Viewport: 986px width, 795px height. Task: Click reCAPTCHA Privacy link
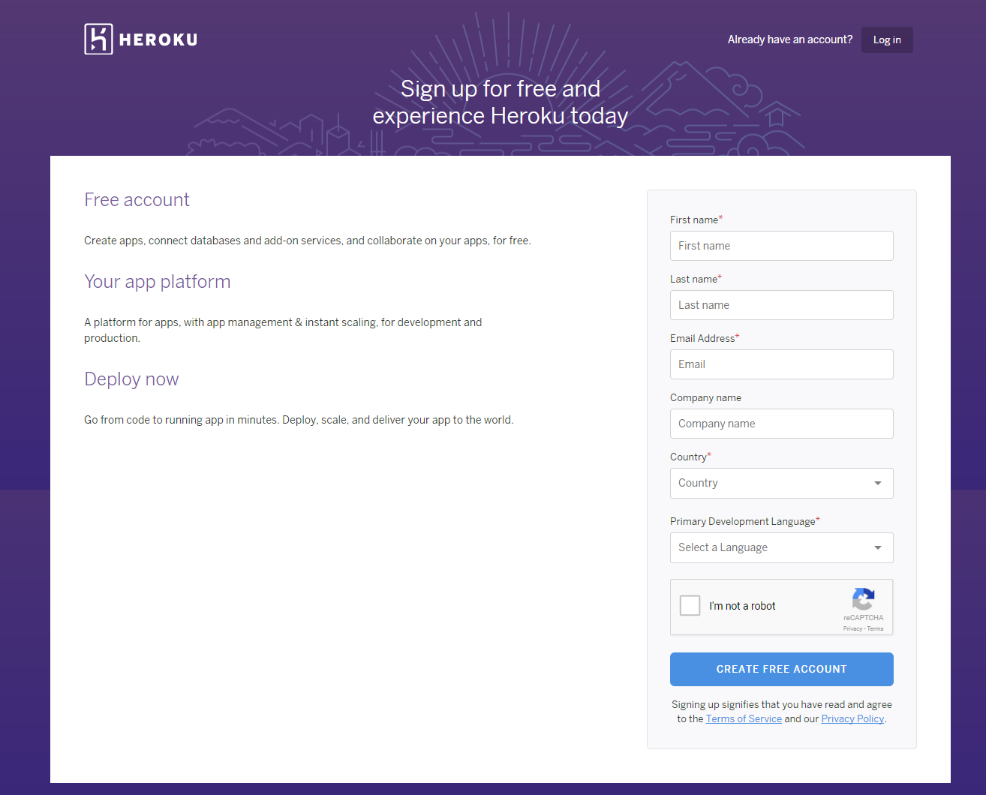[852, 628]
